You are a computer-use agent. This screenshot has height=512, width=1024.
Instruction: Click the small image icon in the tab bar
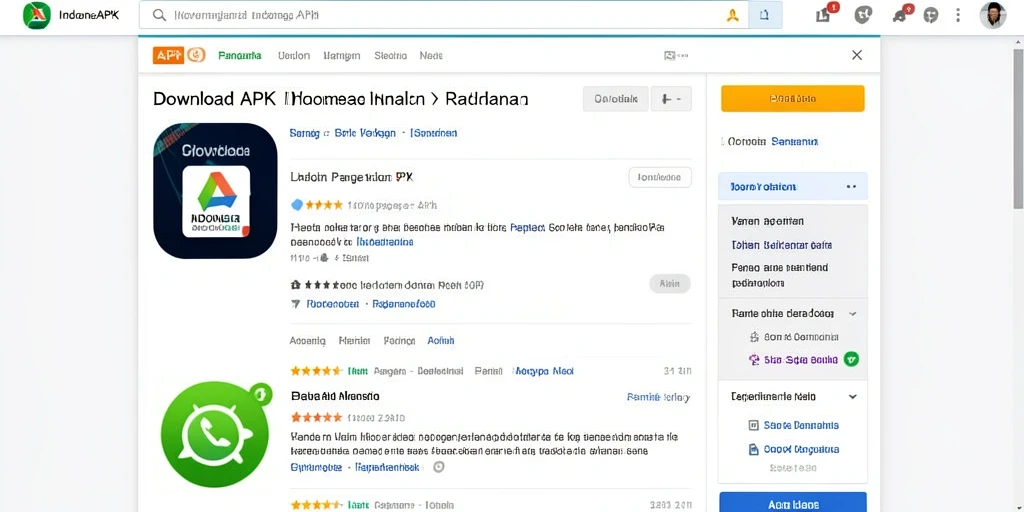[669, 56]
